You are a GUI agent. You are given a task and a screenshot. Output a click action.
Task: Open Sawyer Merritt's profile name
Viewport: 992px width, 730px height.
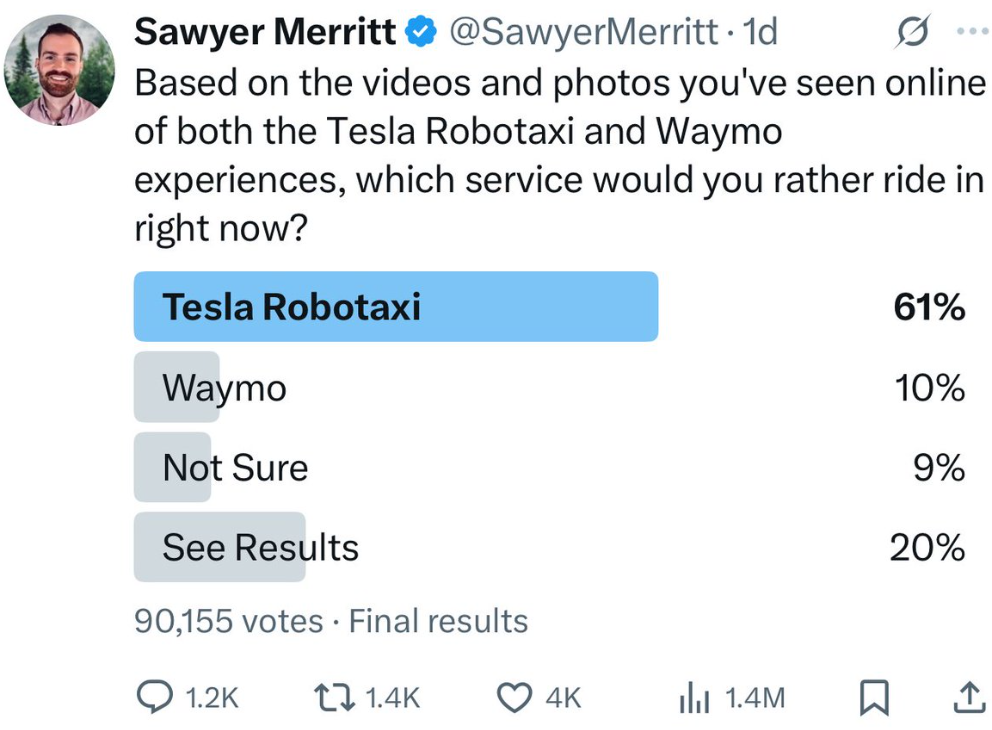click(264, 33)
